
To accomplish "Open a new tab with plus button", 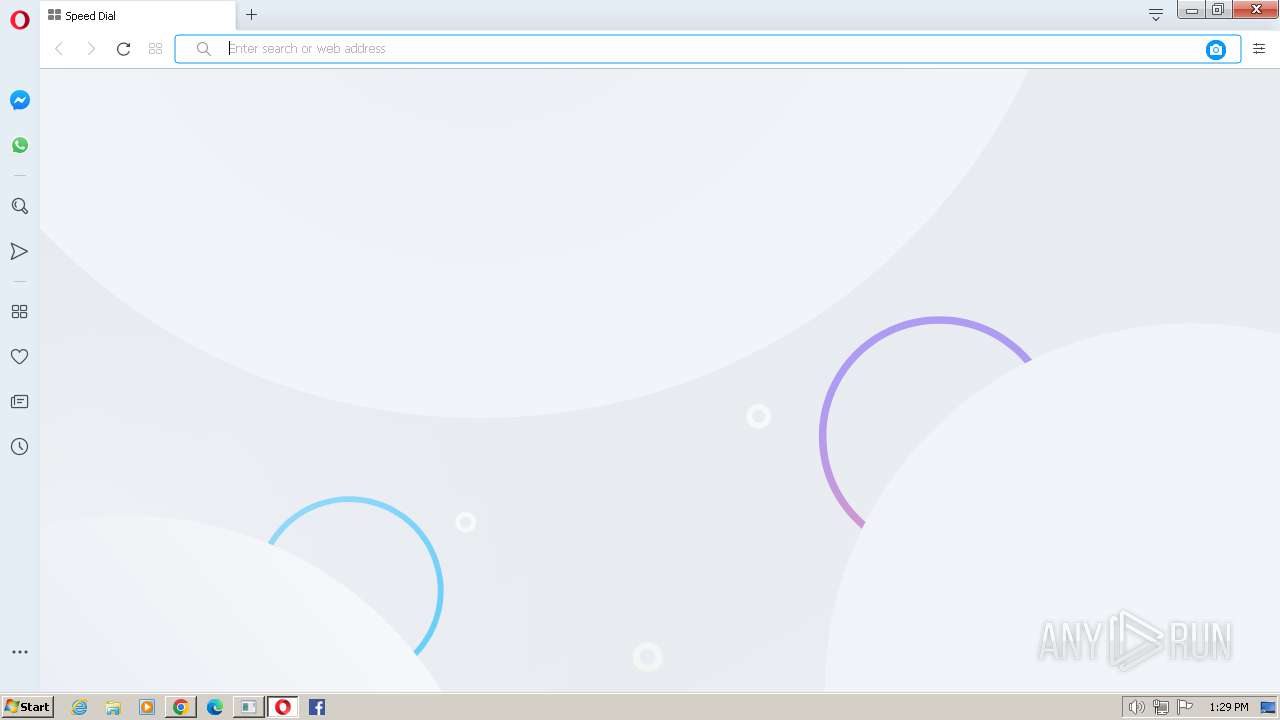I will point(251,14).
